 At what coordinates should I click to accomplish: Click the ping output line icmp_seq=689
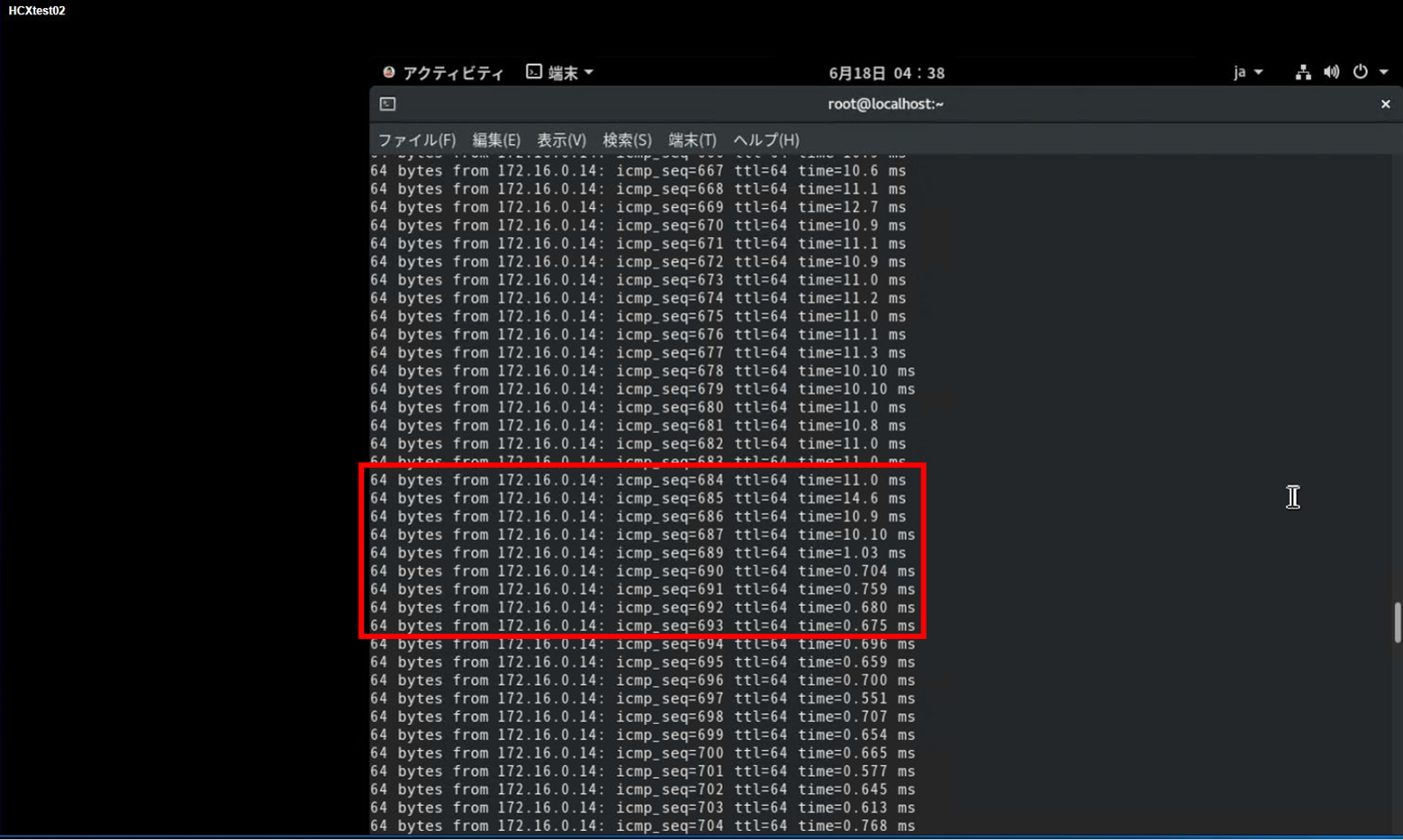pos(638,554)
